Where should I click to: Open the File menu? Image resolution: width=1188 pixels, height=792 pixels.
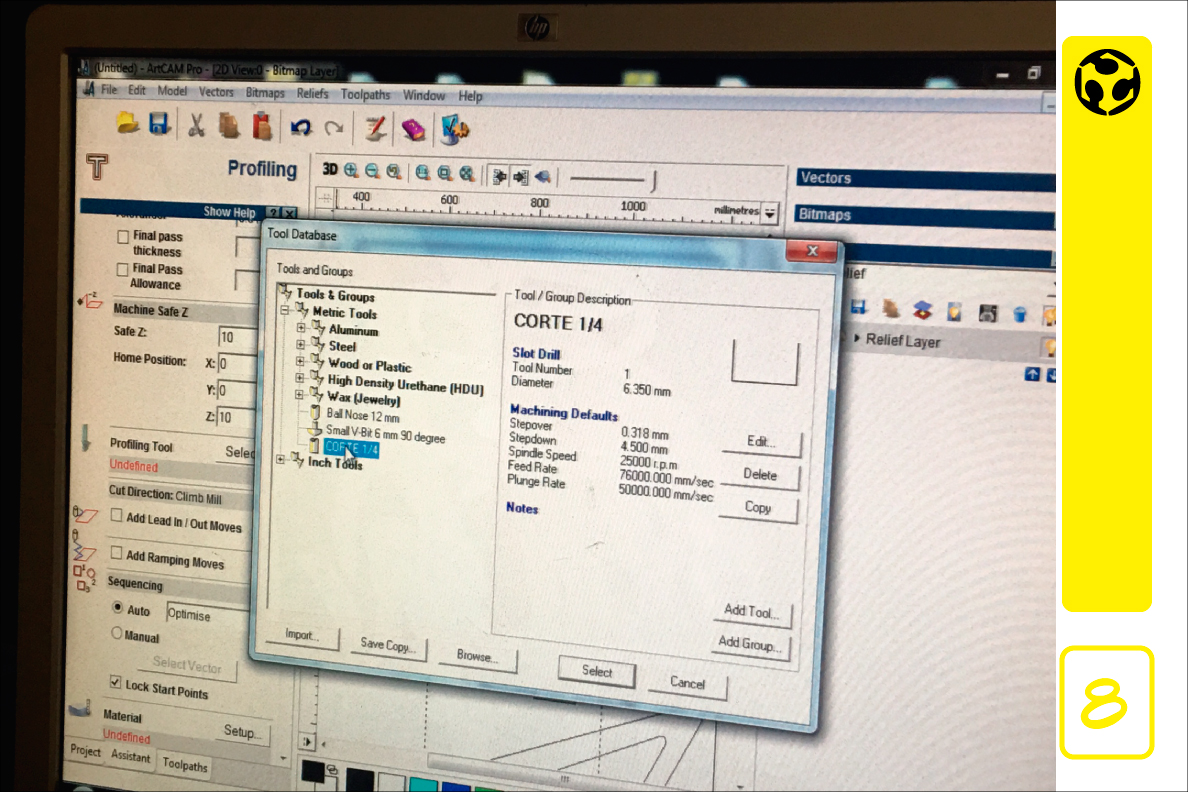(109, 89)
